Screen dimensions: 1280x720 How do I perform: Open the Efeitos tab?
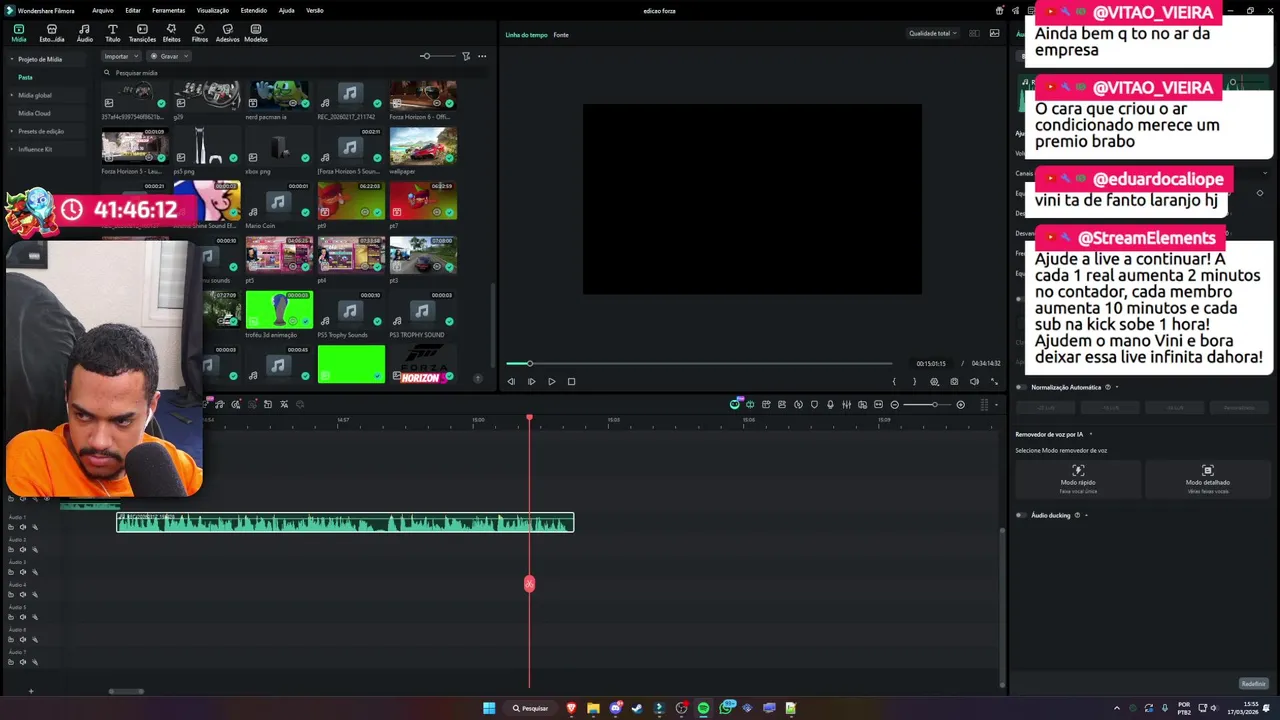[172, 33]
